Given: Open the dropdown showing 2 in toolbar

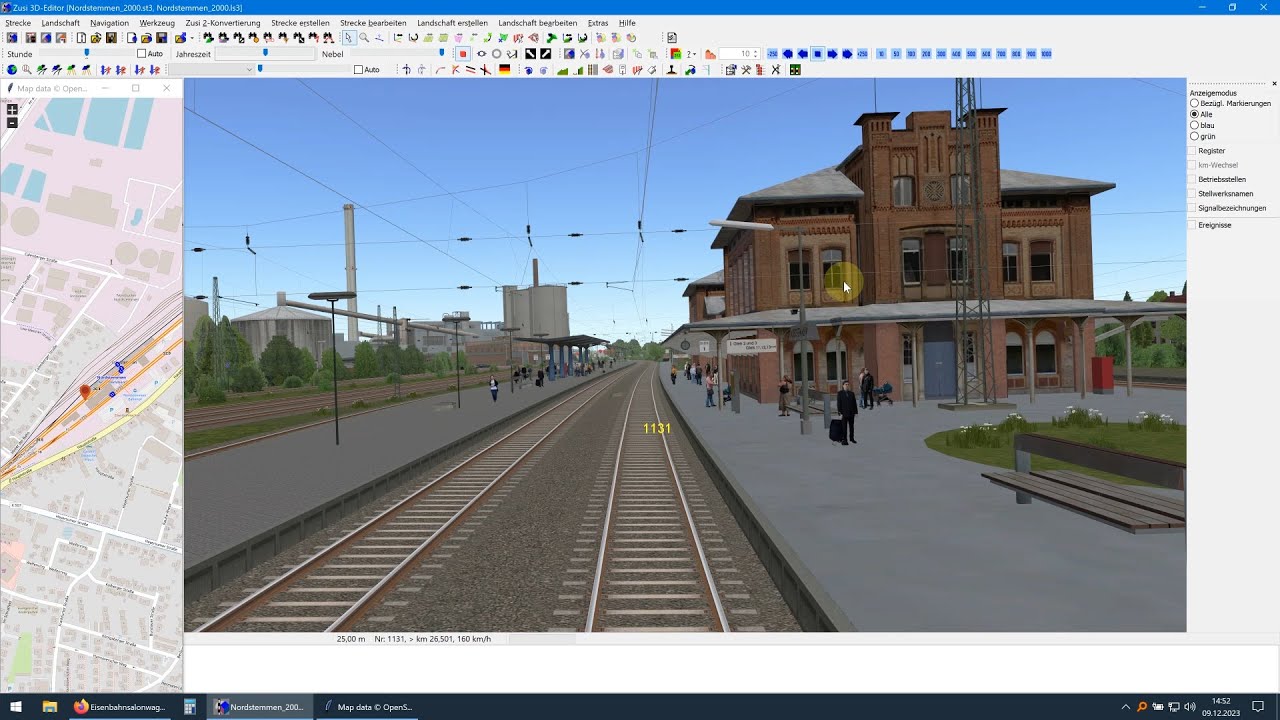Looking at the screenshot, I should (x=691, y=54).
